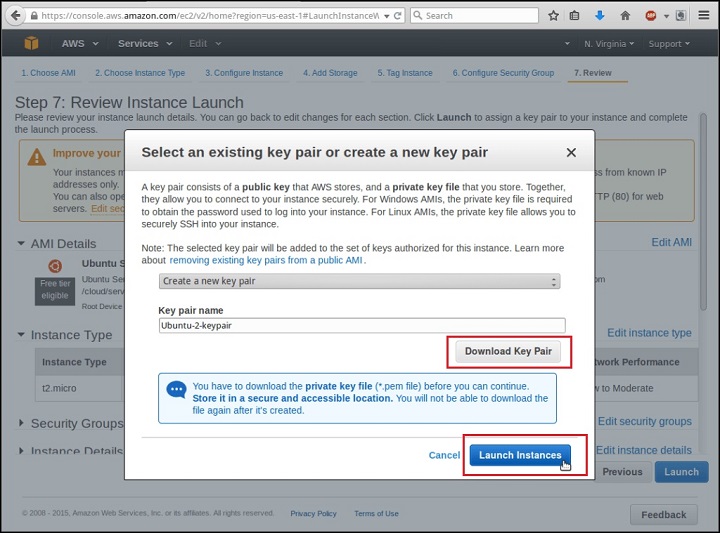This screenshot has width=720, height=533.
Task: Open the Edit menu in AWS bar
Action: pos(205,44)
